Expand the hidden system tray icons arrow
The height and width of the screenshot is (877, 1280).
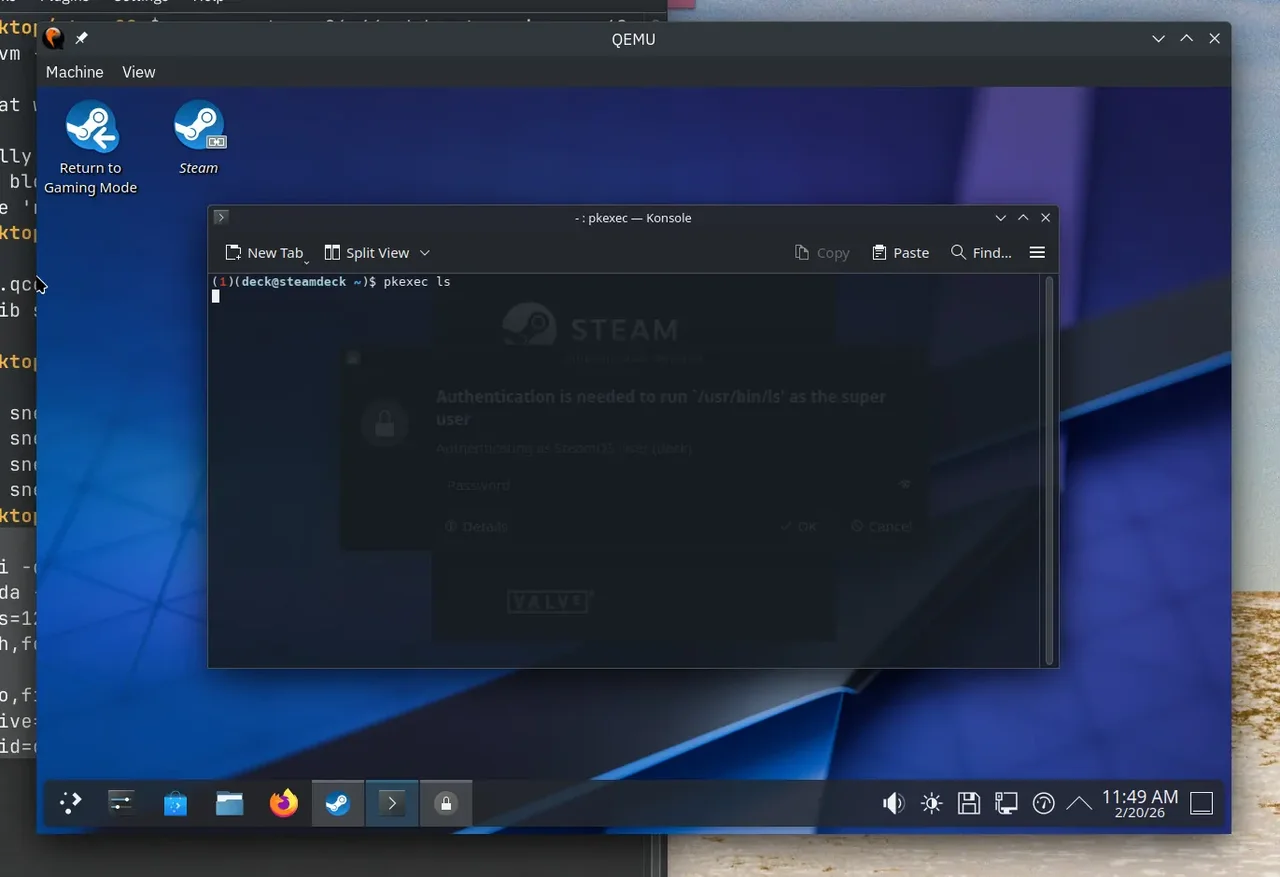pos(1079,803)
